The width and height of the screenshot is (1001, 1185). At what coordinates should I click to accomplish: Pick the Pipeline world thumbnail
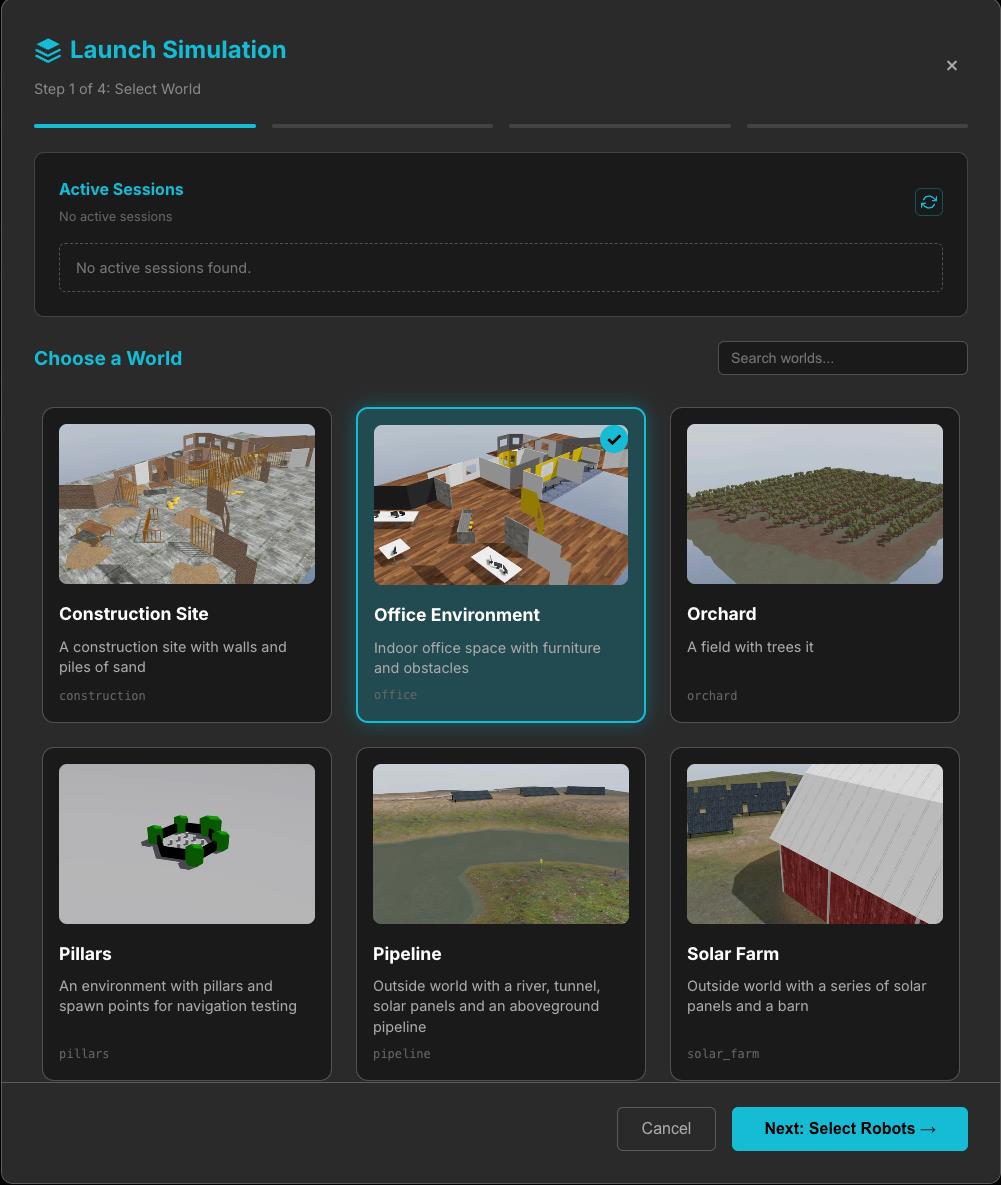[x=500, y=844]
